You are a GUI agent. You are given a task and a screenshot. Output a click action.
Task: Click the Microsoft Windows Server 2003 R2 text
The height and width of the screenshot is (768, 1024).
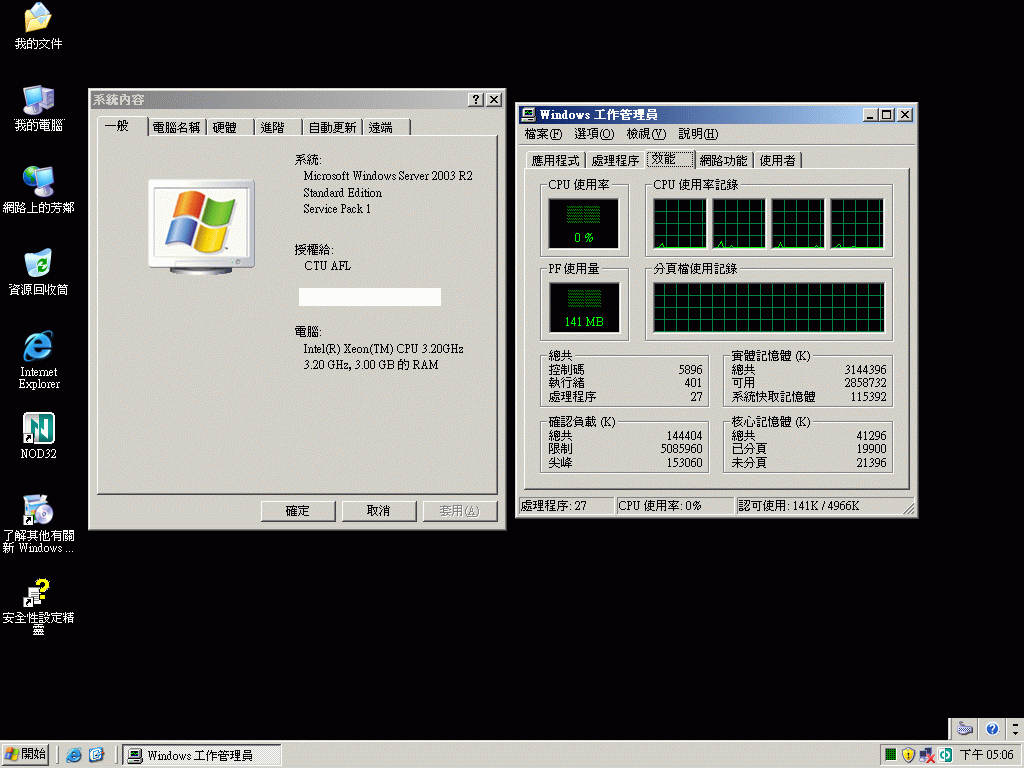pos(388,176)
